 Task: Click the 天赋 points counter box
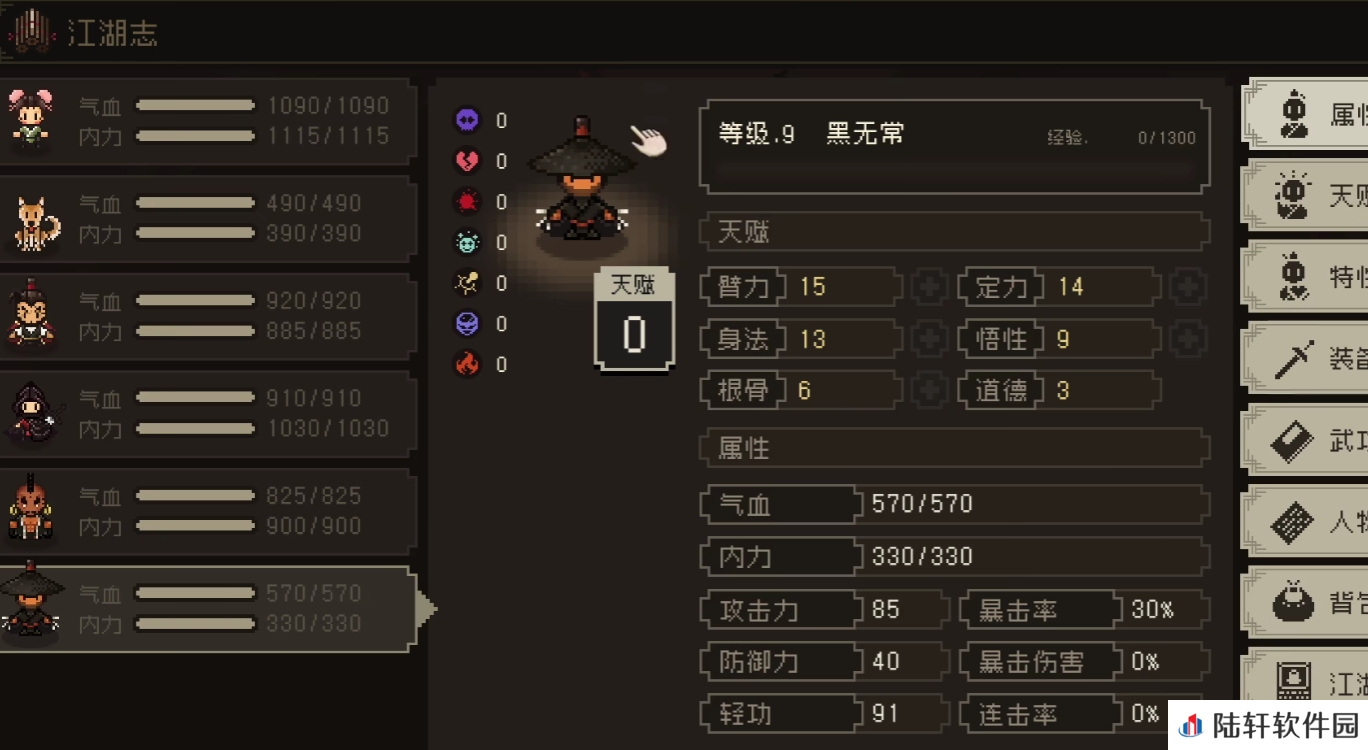(x=635, y=321)
